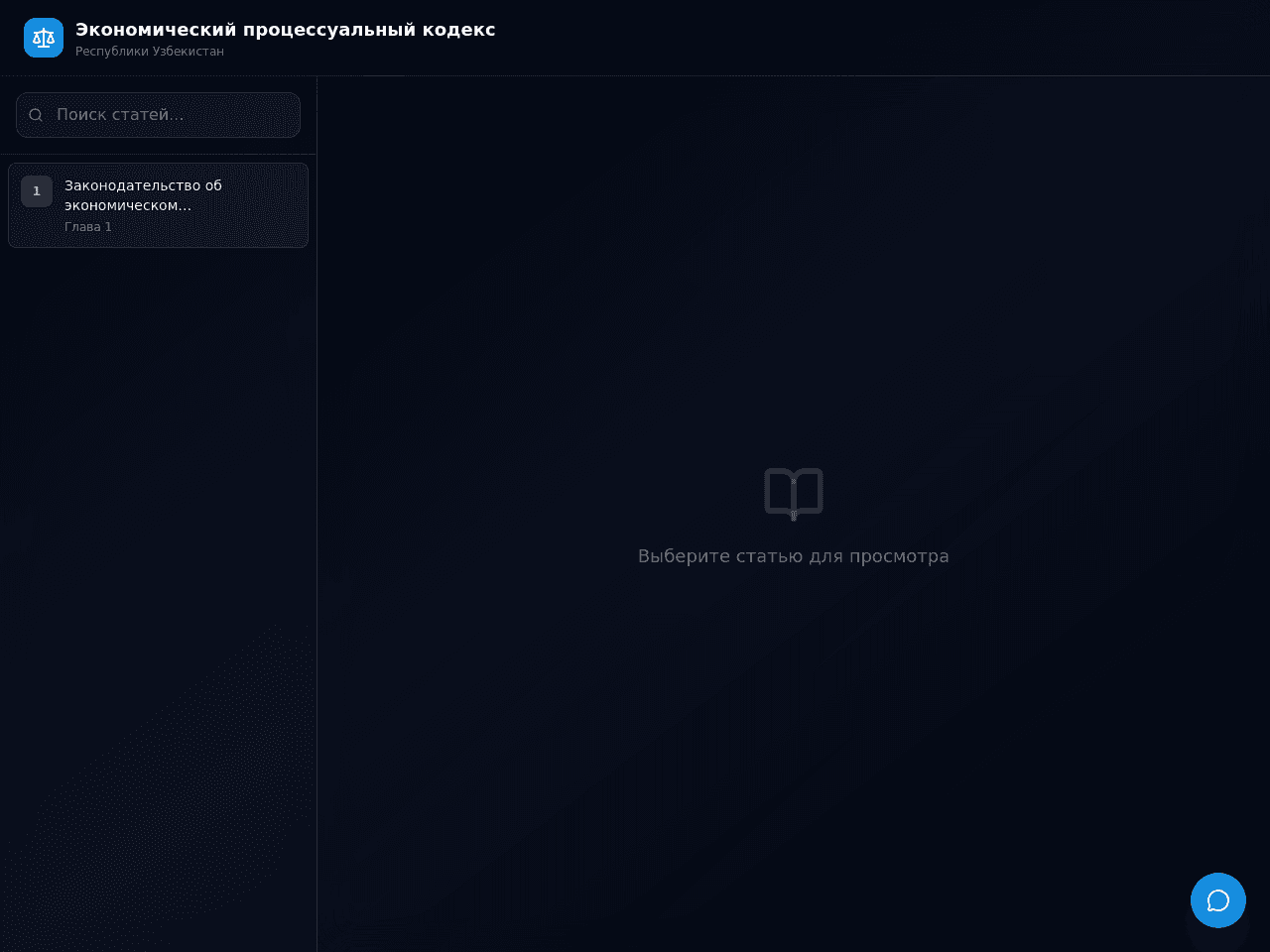
Task: Click the scales of justice app logo
Action: pyautogui.click(x=44, y=38)
